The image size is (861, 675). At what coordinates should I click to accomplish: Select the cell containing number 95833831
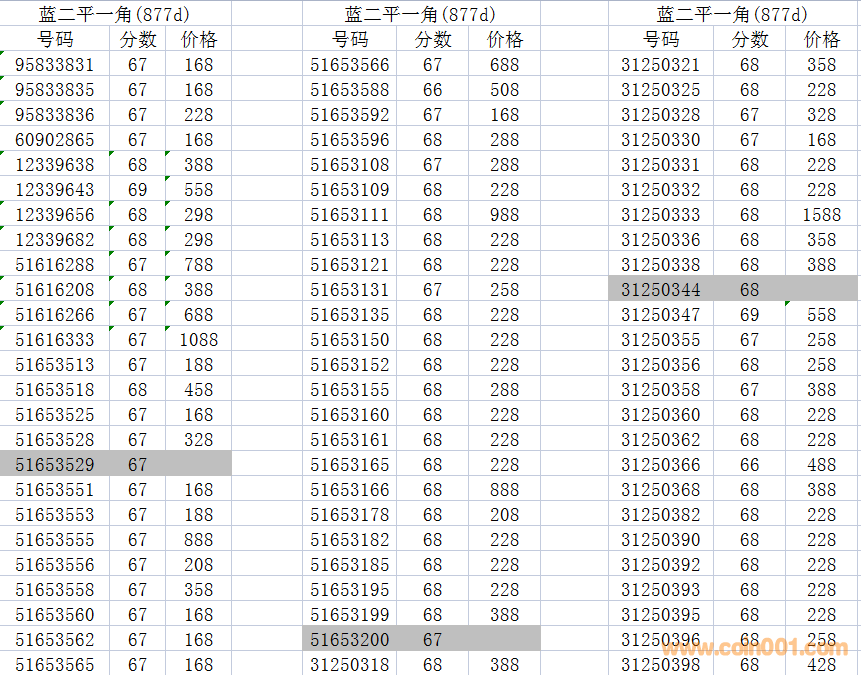point(55,65)
